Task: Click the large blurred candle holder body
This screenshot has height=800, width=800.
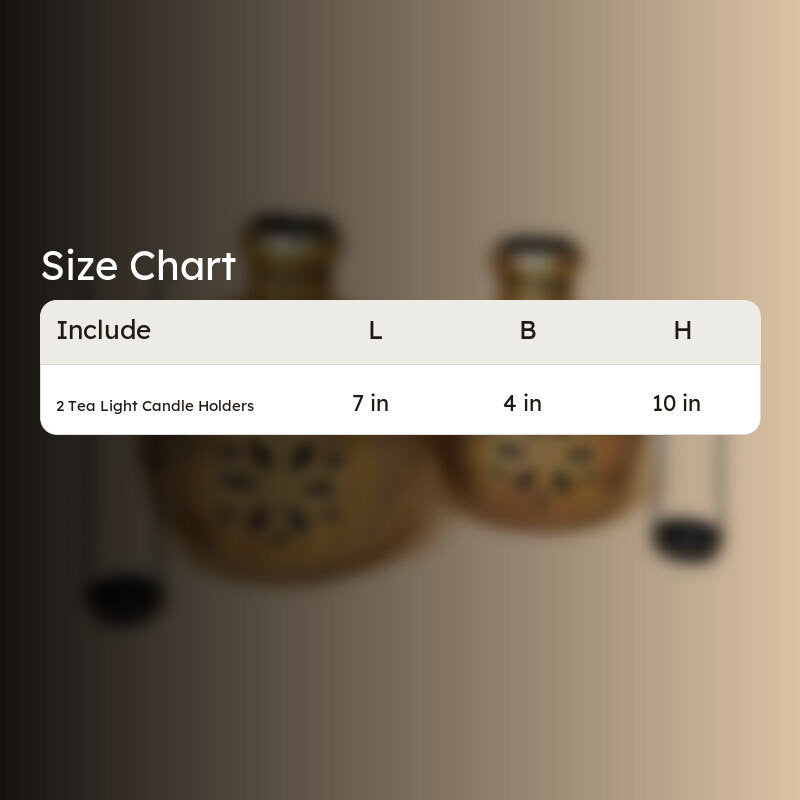Action: (x=286, y=505)
